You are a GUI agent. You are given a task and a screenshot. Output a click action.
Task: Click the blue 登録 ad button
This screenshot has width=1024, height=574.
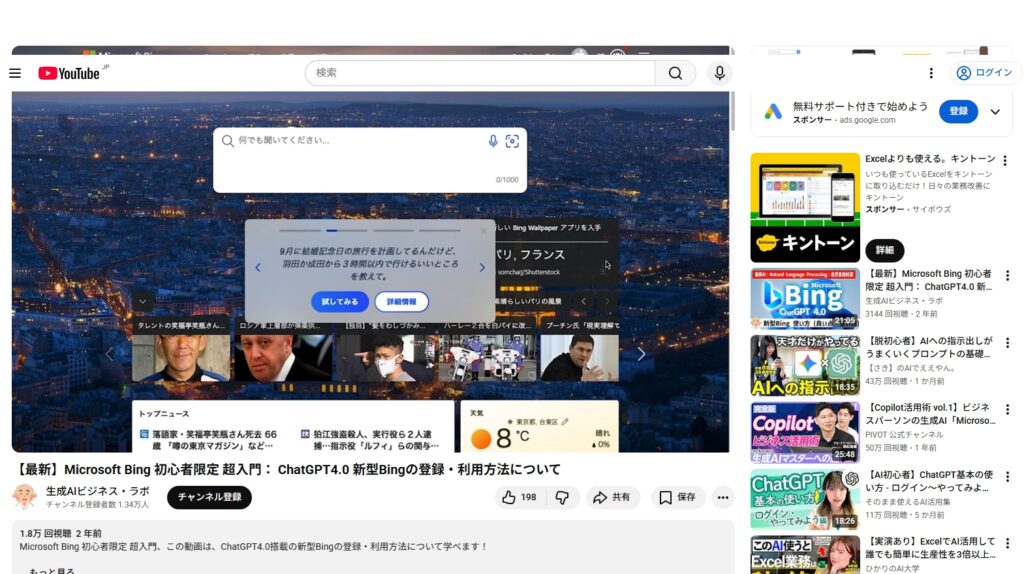tap(958, 111)
